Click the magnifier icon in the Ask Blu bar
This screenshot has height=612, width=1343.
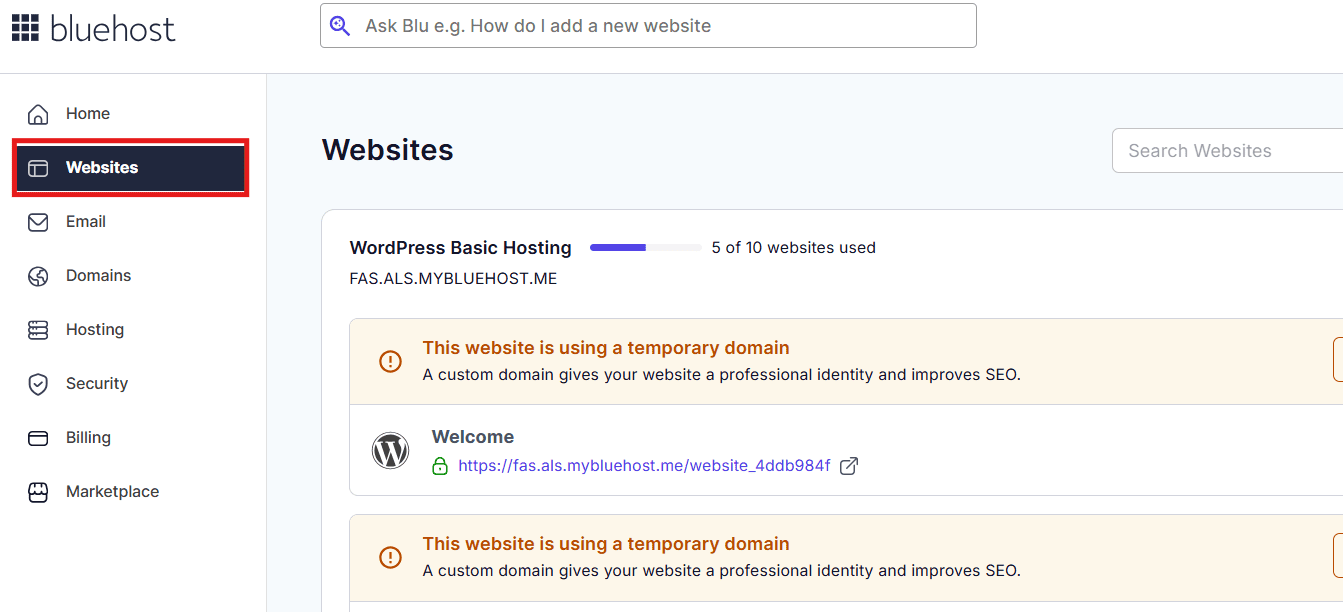point(341,24)
